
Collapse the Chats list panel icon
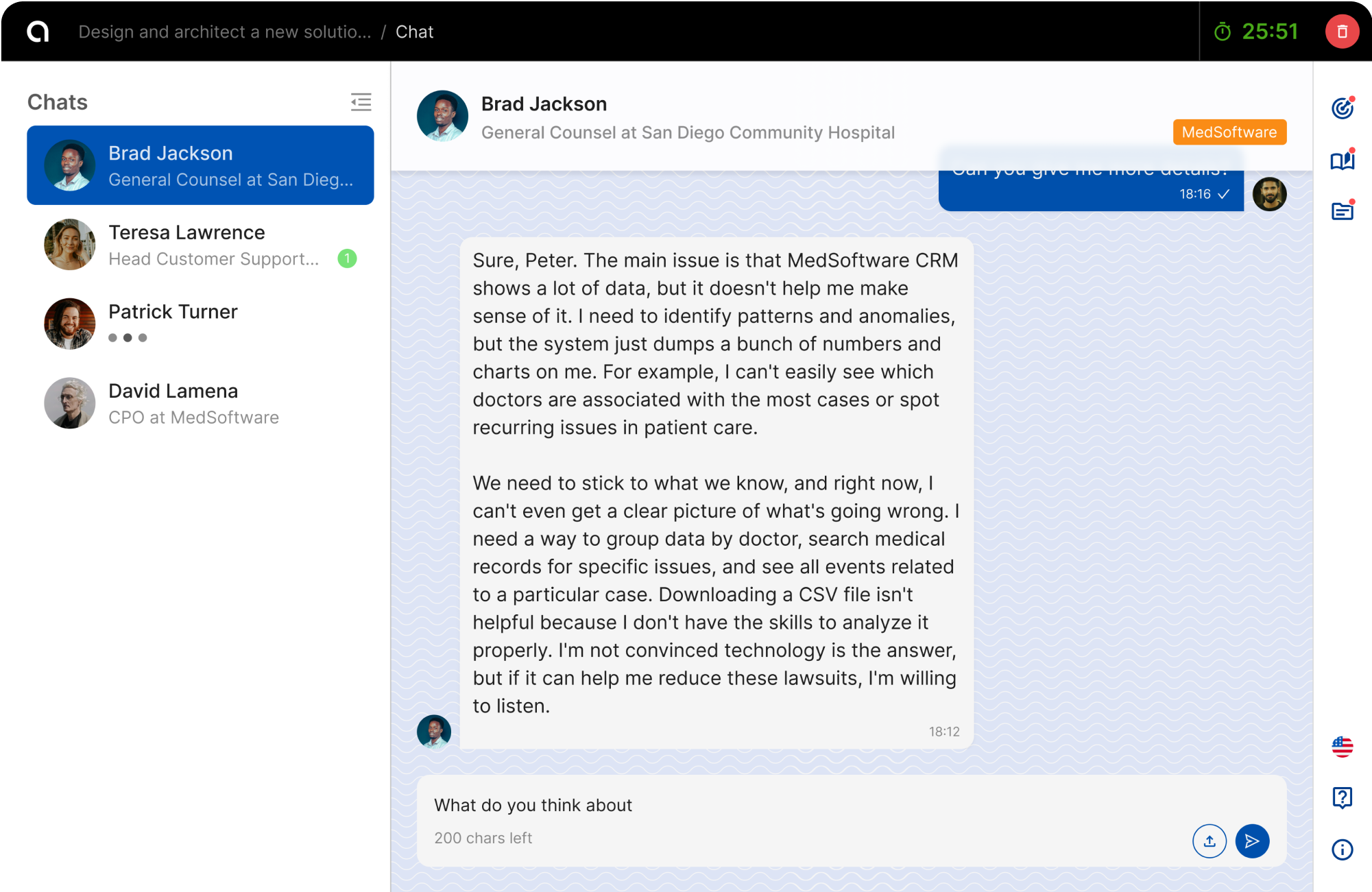(x=361, y=102)
